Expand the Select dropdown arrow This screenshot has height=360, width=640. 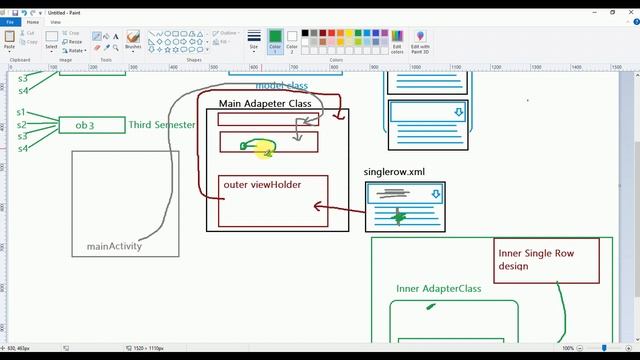[x=51, y=51]
